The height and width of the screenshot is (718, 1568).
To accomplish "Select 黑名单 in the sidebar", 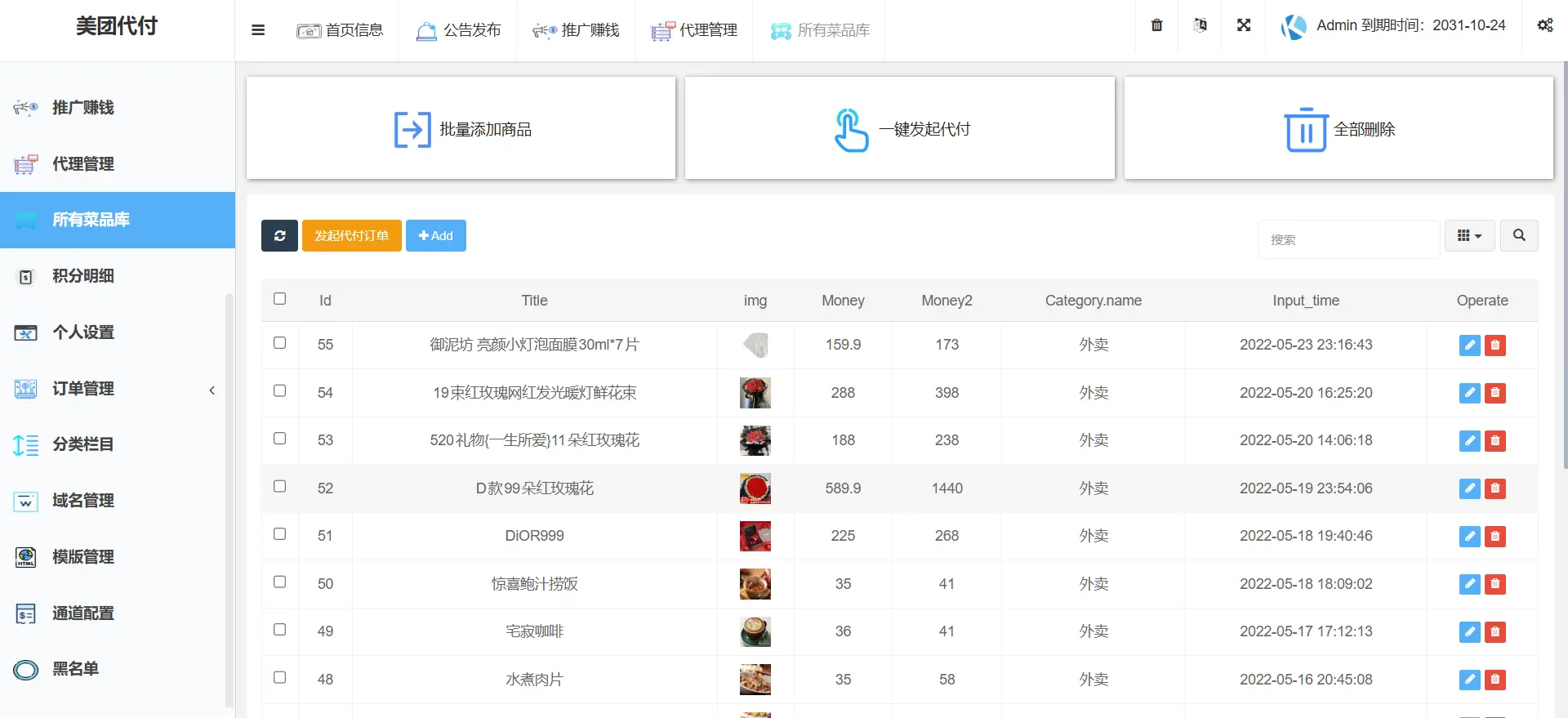I will click(x=118, y=669).
